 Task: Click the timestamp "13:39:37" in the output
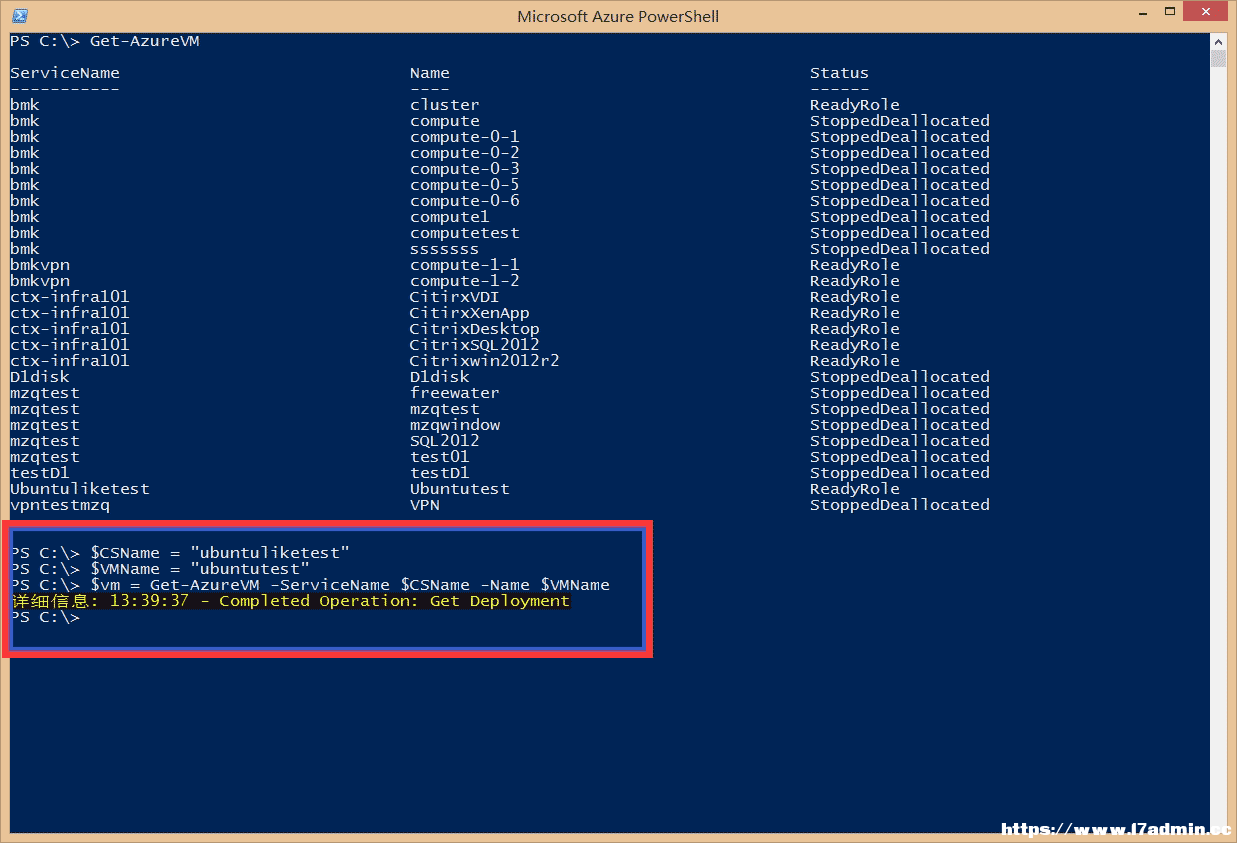tap(150, 601)
